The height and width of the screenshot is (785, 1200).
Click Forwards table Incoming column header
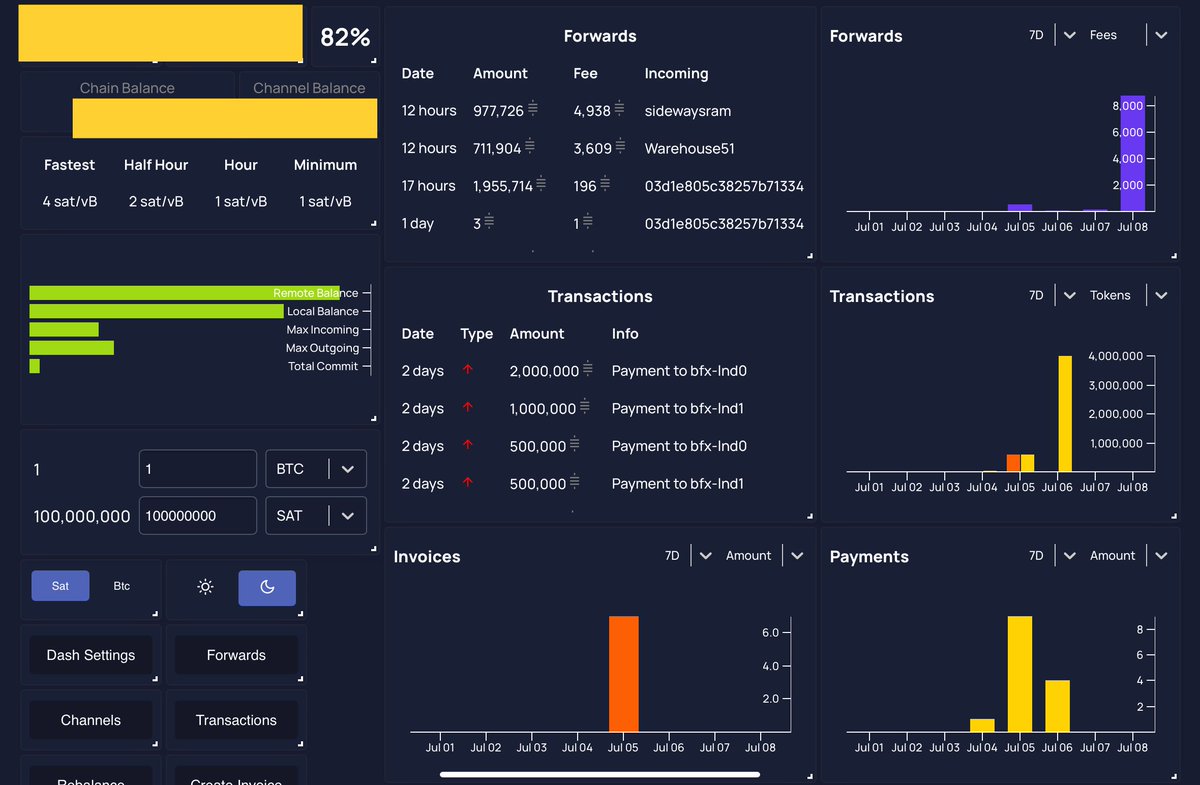click(x=676, y=73)
